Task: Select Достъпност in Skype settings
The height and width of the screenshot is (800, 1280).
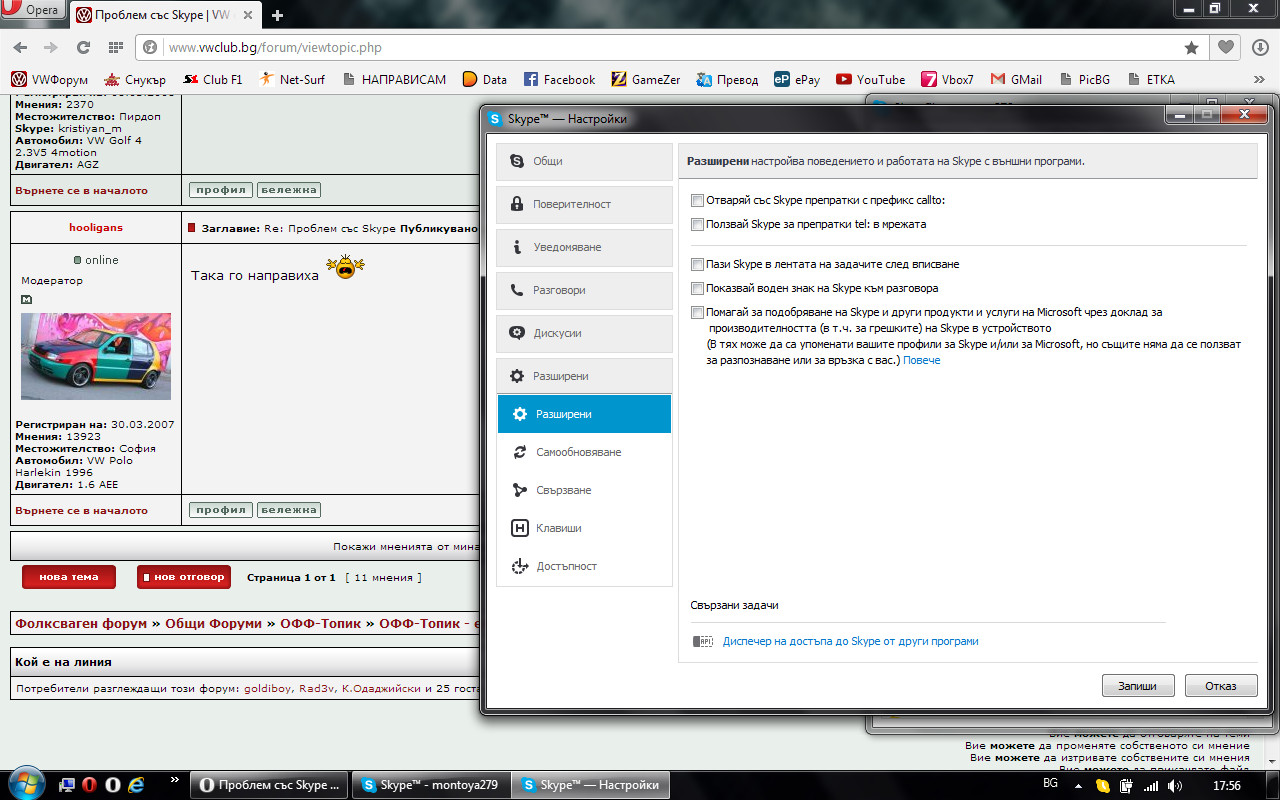Action: click(x=585, y=566)
